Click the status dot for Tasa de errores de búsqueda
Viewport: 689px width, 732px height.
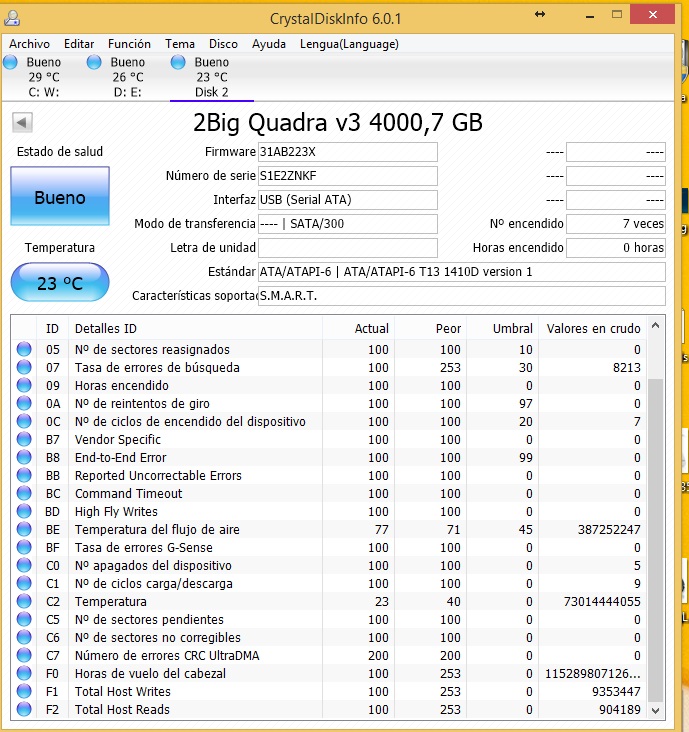coord(24,367)
